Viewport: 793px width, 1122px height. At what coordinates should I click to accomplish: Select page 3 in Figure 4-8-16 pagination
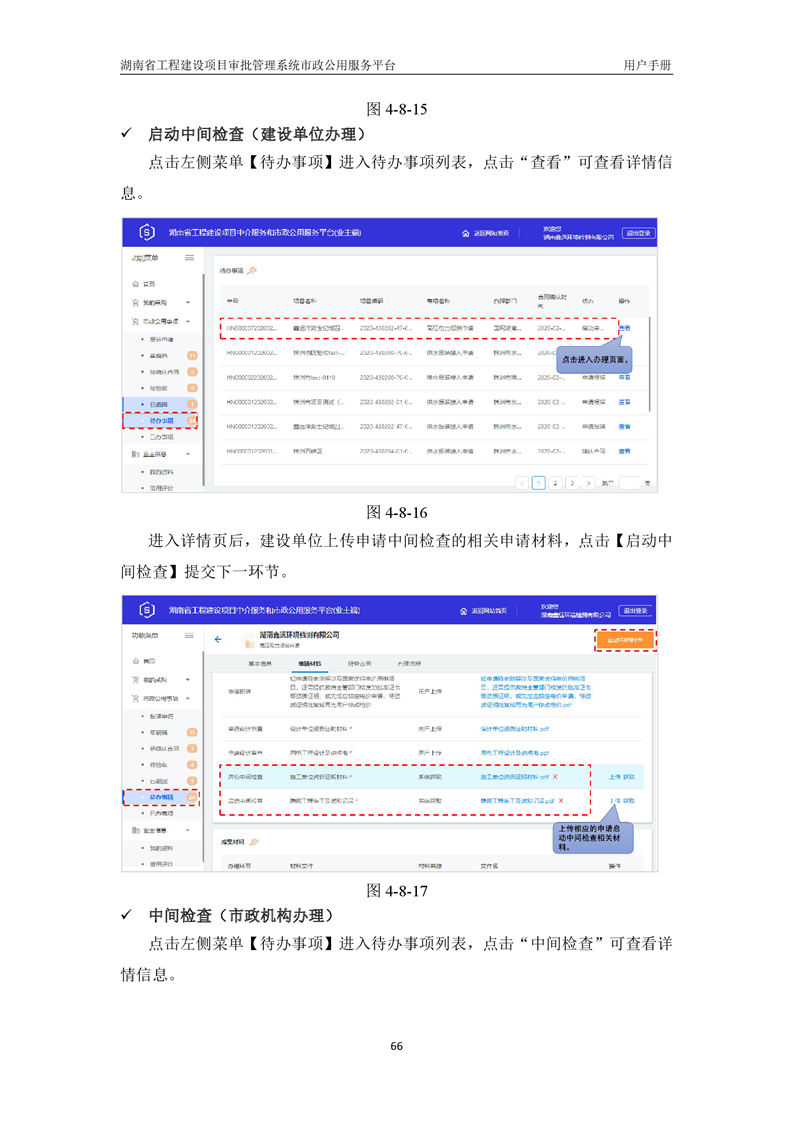pyautogui.click(x=572, y=483)
